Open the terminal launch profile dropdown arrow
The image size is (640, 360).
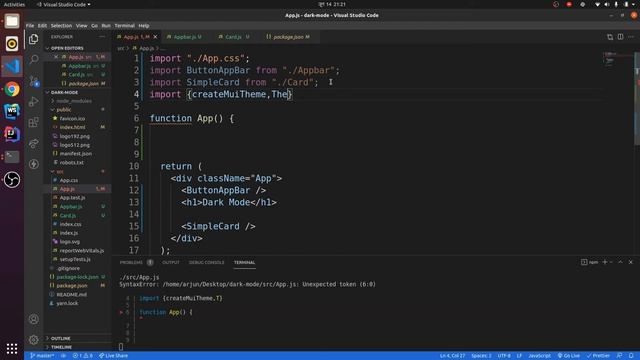tap(611, 262)
